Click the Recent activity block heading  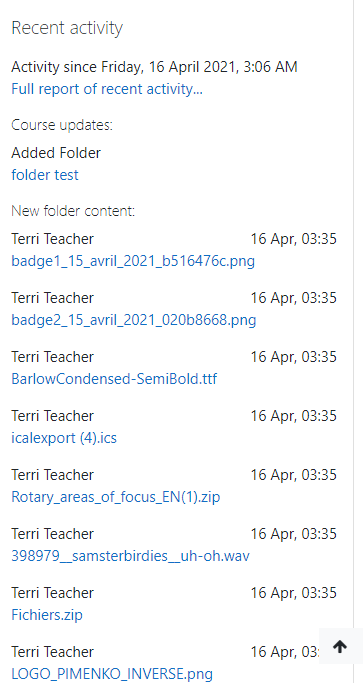coord(67,28)
